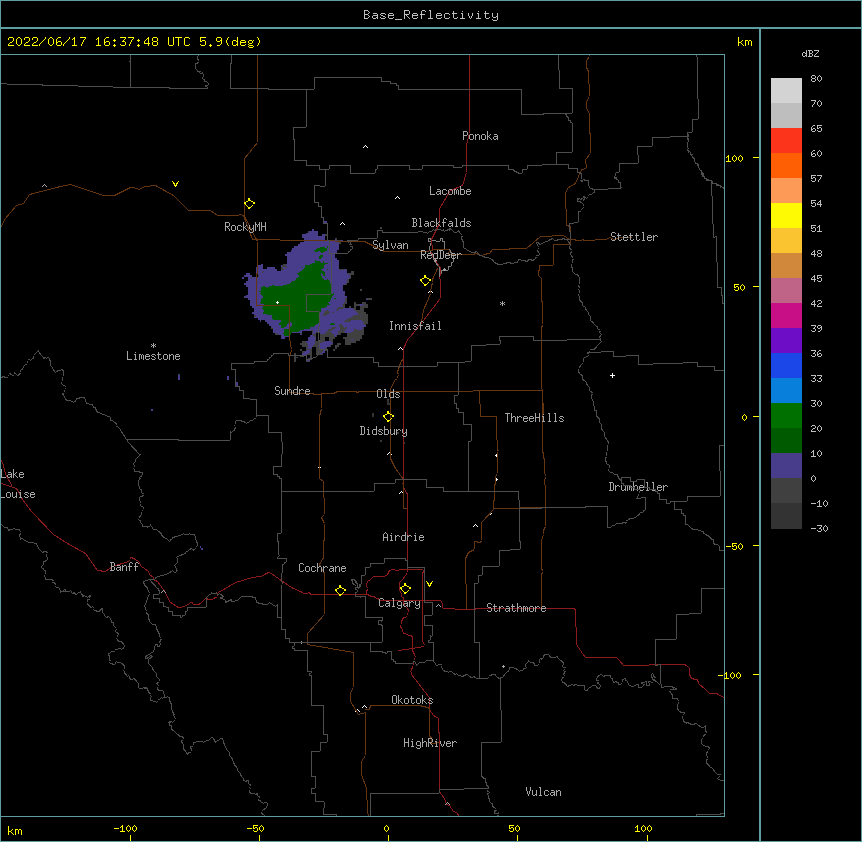Select the bright green 30–20 dBZ legend swatch
The width and height of the screenshot is (862, 842).
click(786, 416)
